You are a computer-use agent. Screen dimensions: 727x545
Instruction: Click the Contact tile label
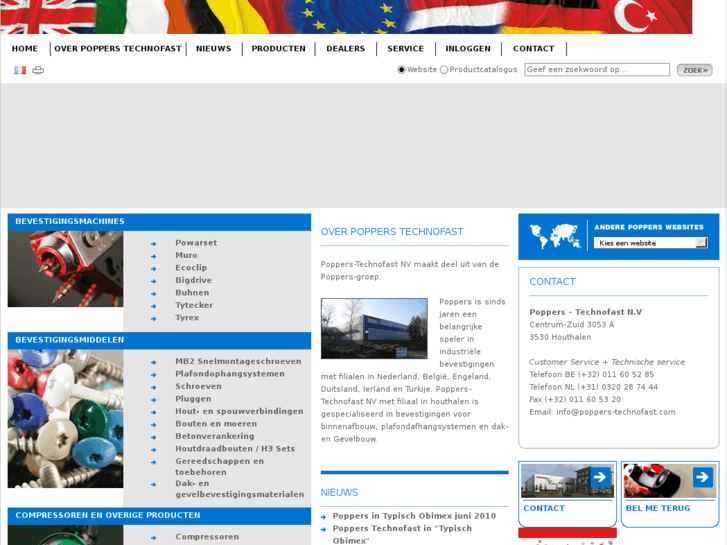coord(544,508)
